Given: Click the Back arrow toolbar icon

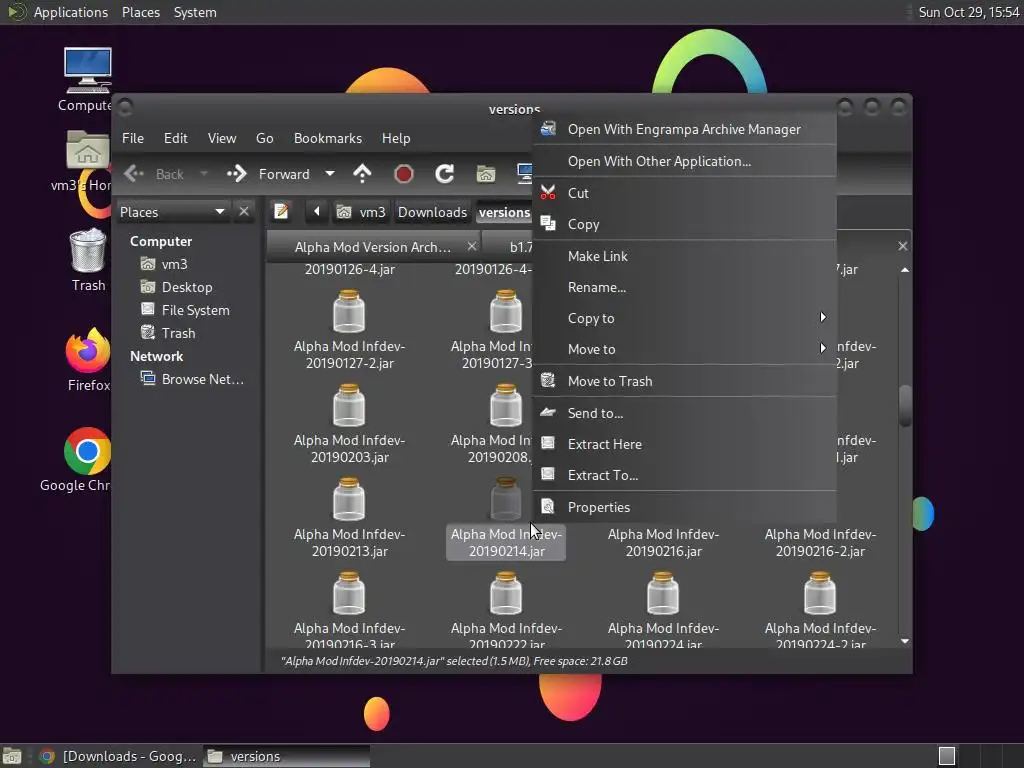Looking at the screenshot, I should tap(134, 174).
